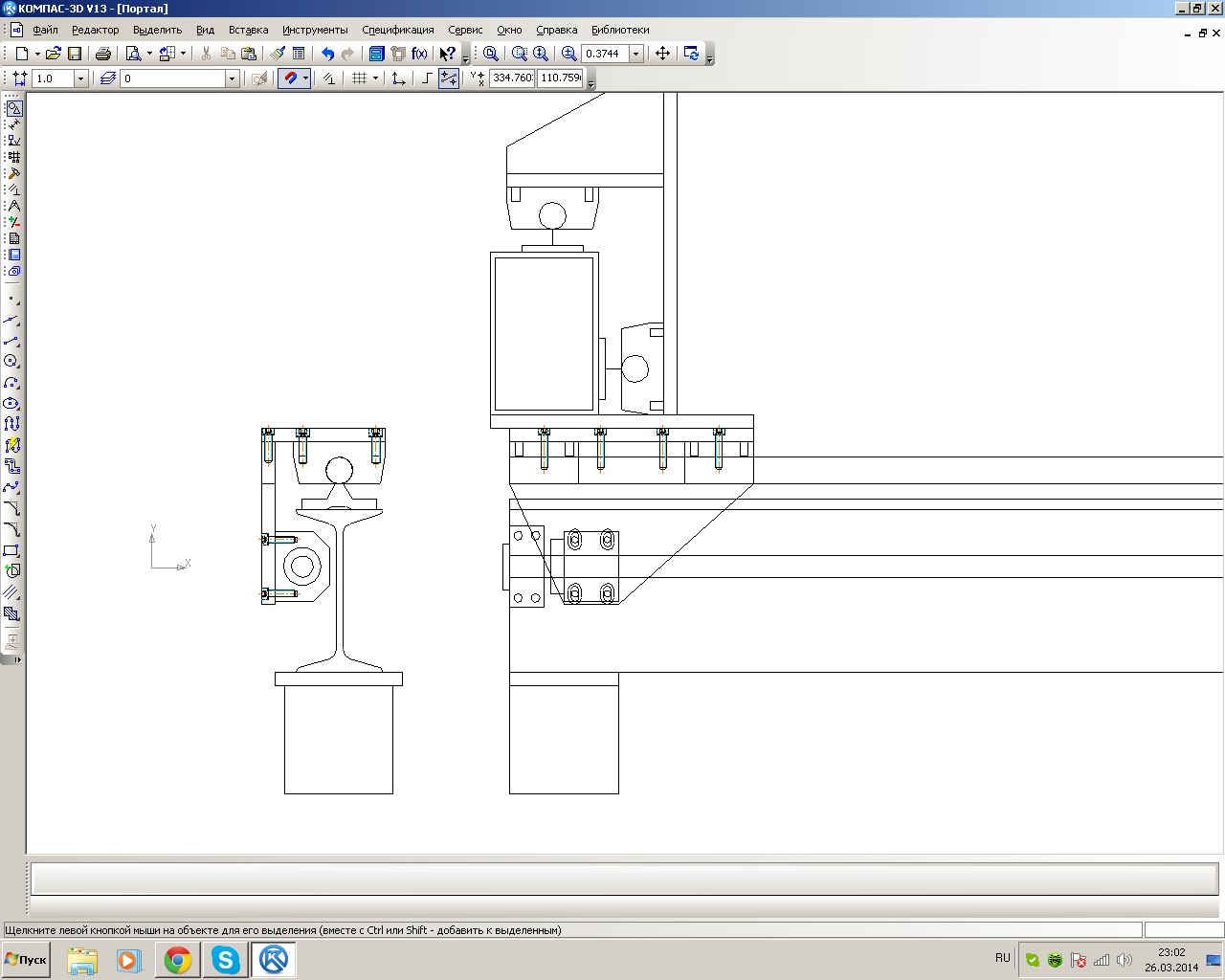Open the Инструменты menu
The width and height of the screenshot is (1225, 980).
(x=315, y=30)
